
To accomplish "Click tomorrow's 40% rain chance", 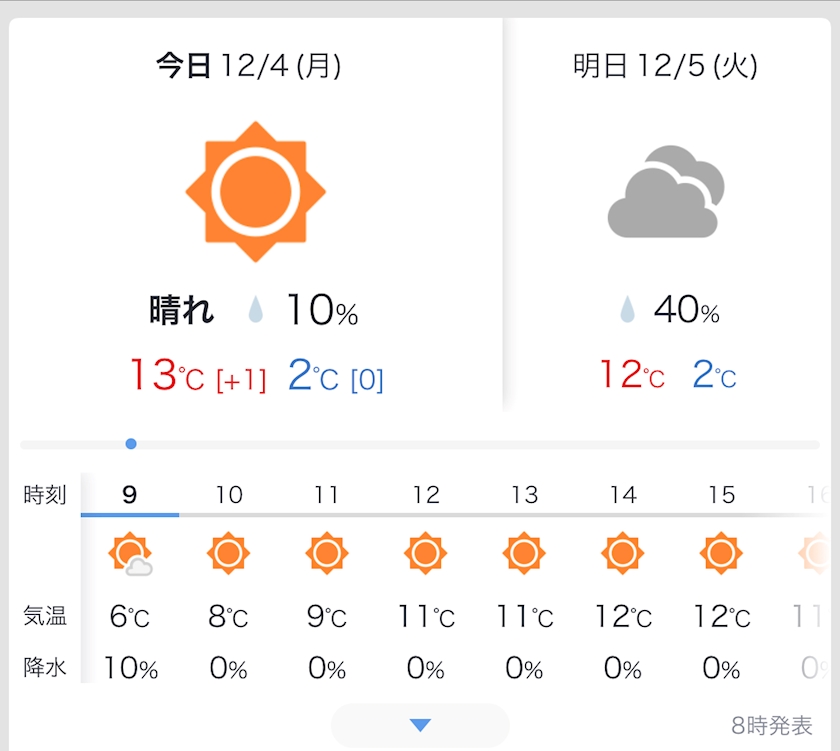I will click(x=686, y=311).
